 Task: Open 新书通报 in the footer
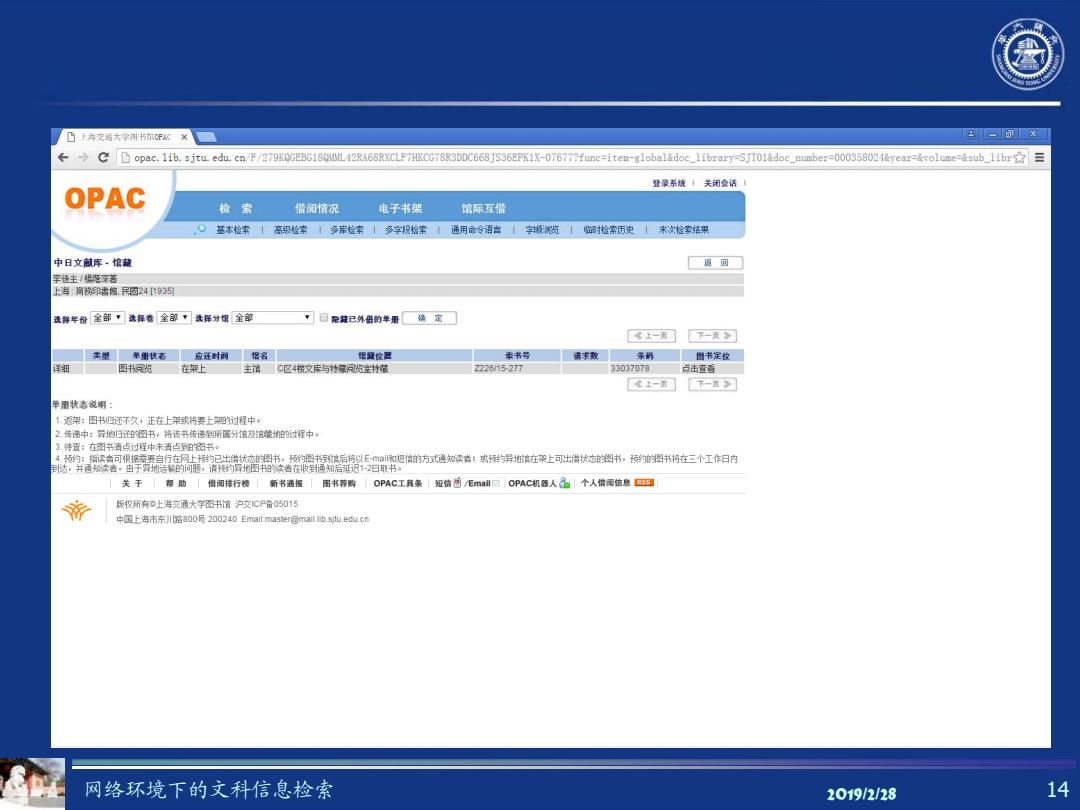286,484
